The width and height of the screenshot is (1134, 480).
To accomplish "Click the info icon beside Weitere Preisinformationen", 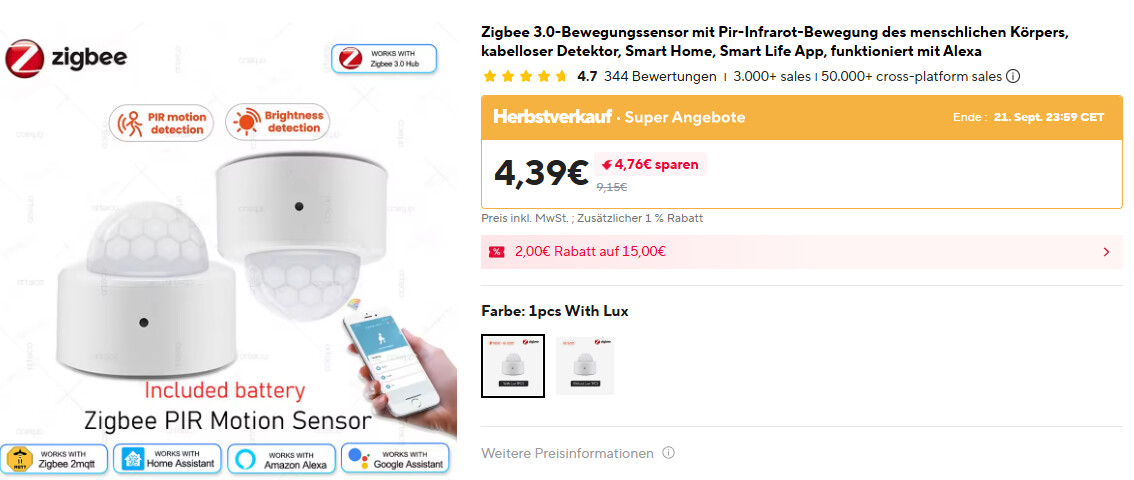I will [668, 453].
